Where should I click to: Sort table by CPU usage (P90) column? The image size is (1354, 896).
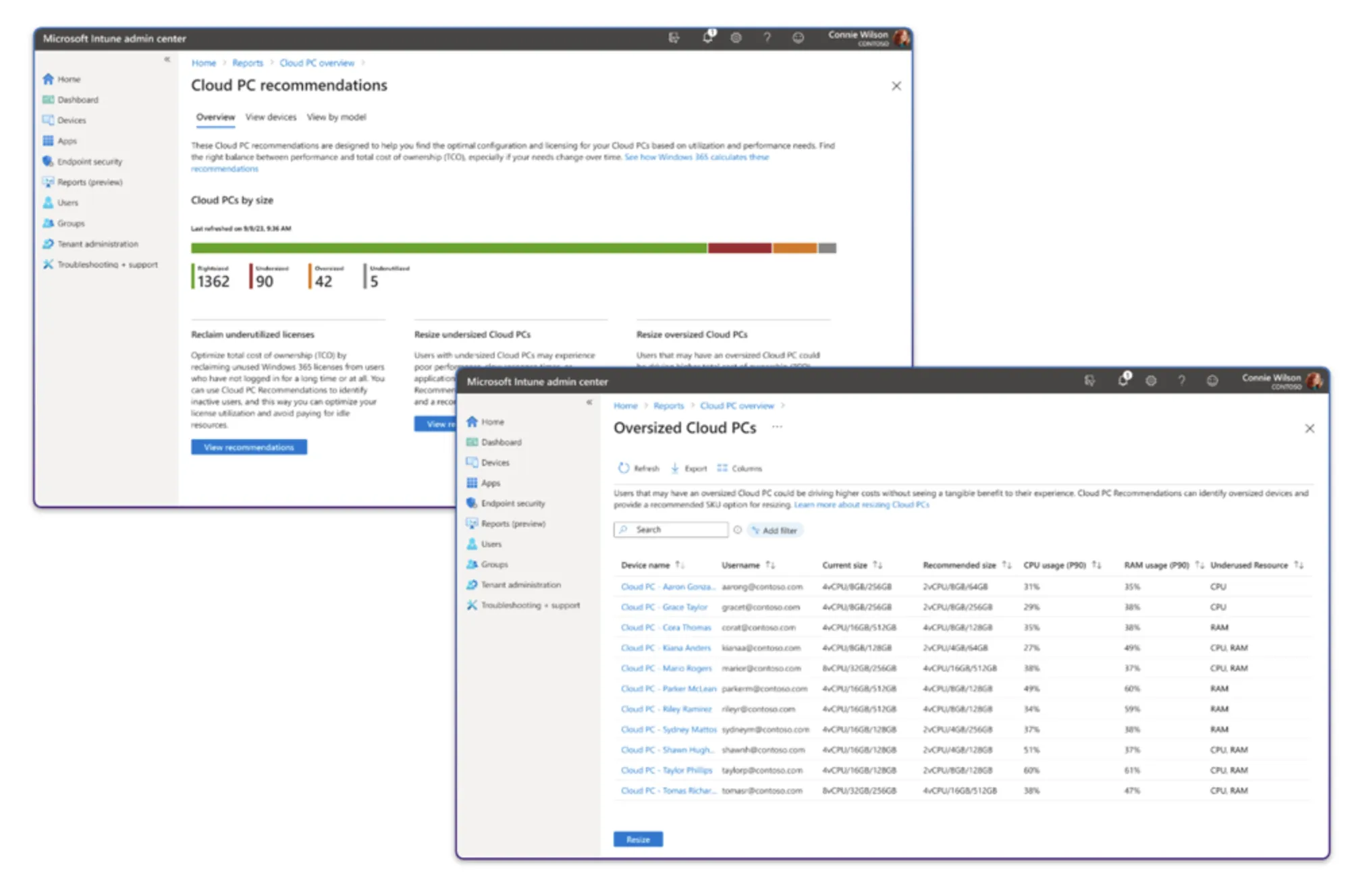click(1062, 565)
